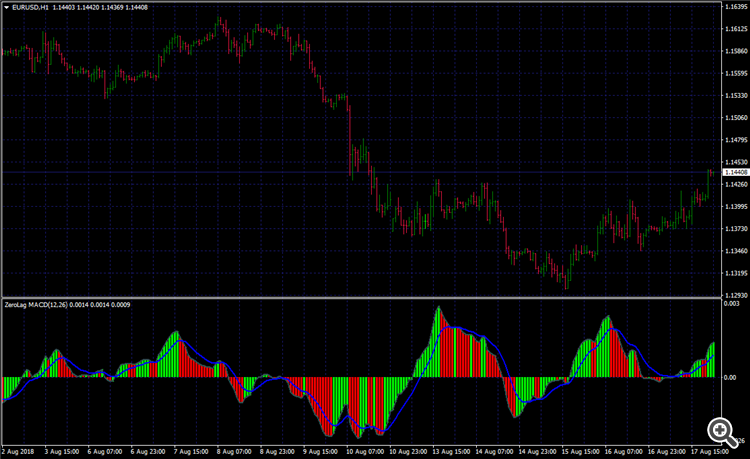The height and width of the screenshot is (459, 750).
Task: Click the 6 Aug 07:00 time label
Action: [105, 452]
